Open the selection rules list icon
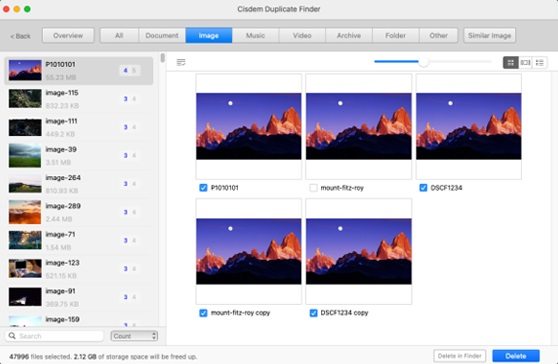Viewport: 558px width, 364px height. (181, 63)
